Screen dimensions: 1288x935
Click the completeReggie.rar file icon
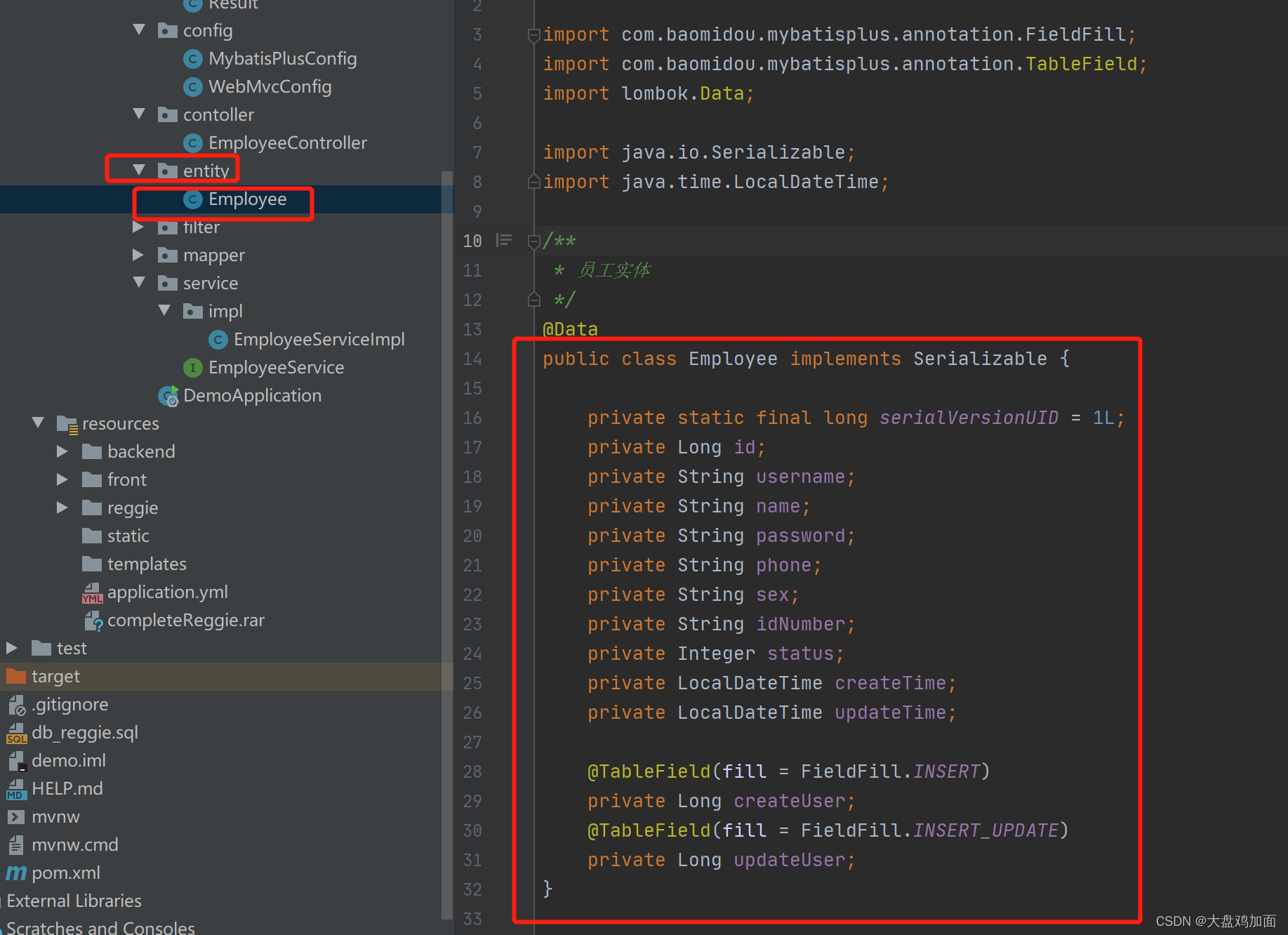pos(93,621)
